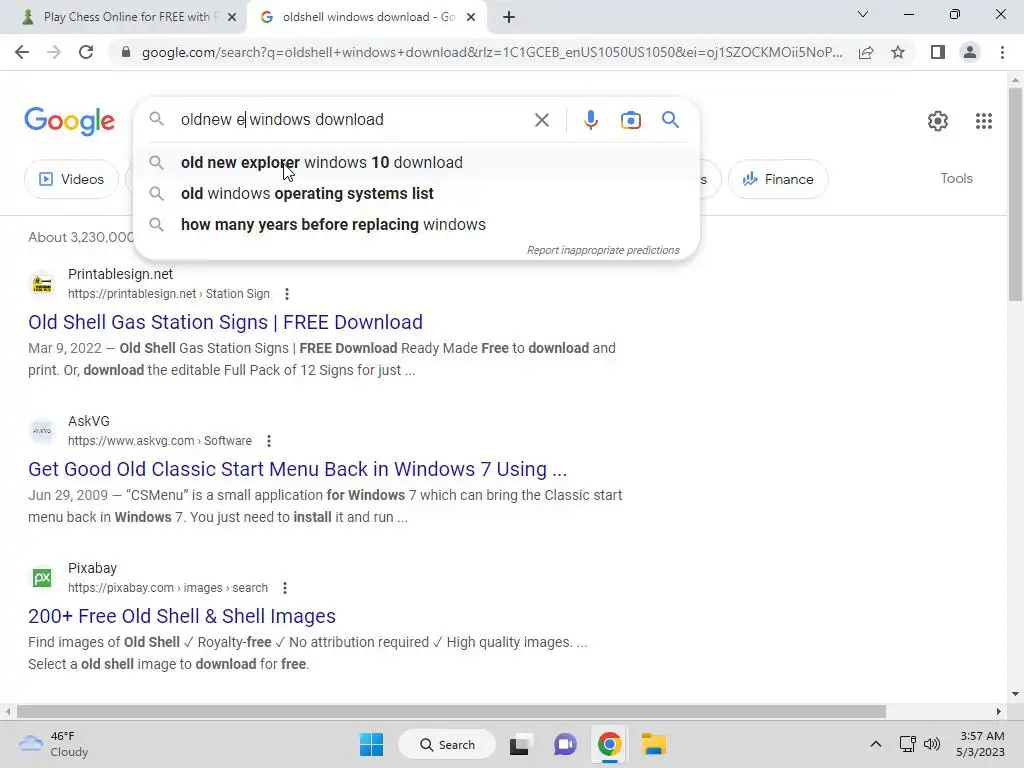The width and height of the screenshot is (1024, 768).
Task: Choose suggestion old windows operating systems list
Action: (x=417, y=193)
